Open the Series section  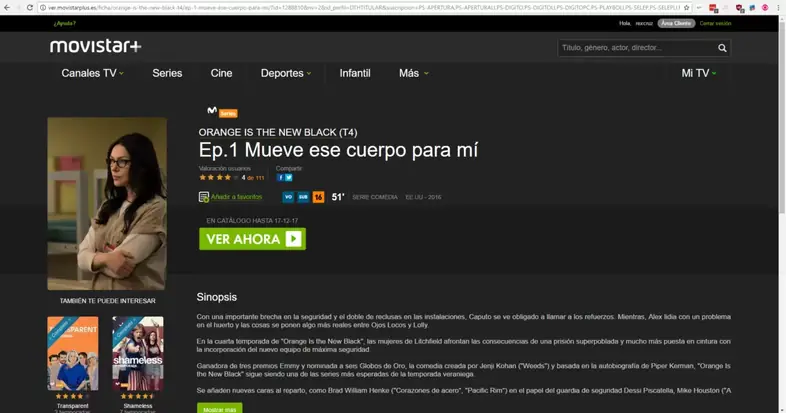pyautogui.click(x=167, y=73)
